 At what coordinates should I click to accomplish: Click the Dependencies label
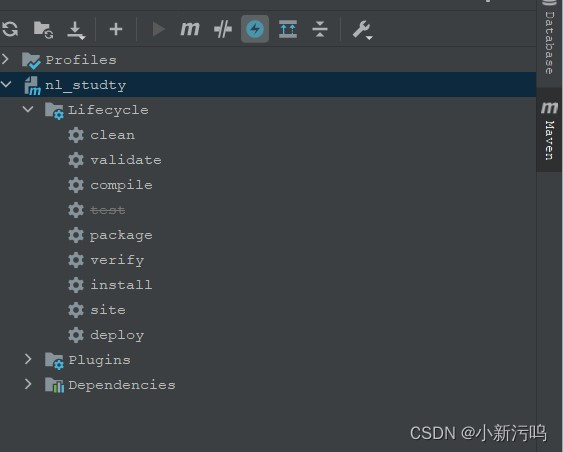[x=122, y=385]
